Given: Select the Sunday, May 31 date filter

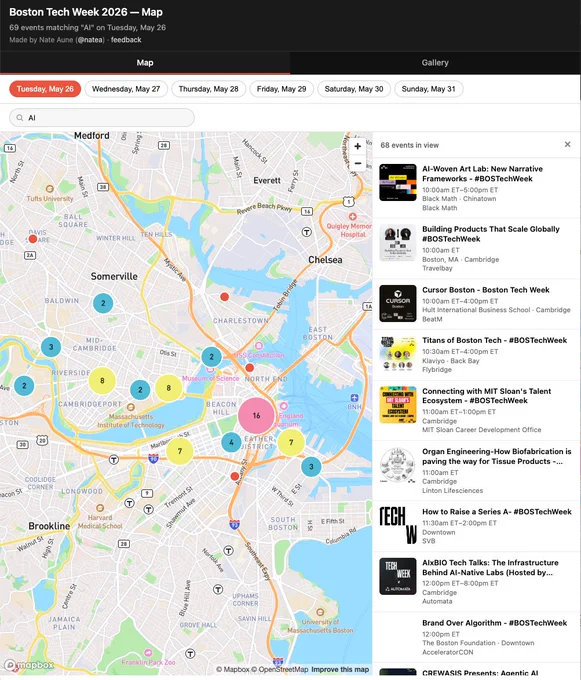Looking at the screenshot, I should point(428,89).
